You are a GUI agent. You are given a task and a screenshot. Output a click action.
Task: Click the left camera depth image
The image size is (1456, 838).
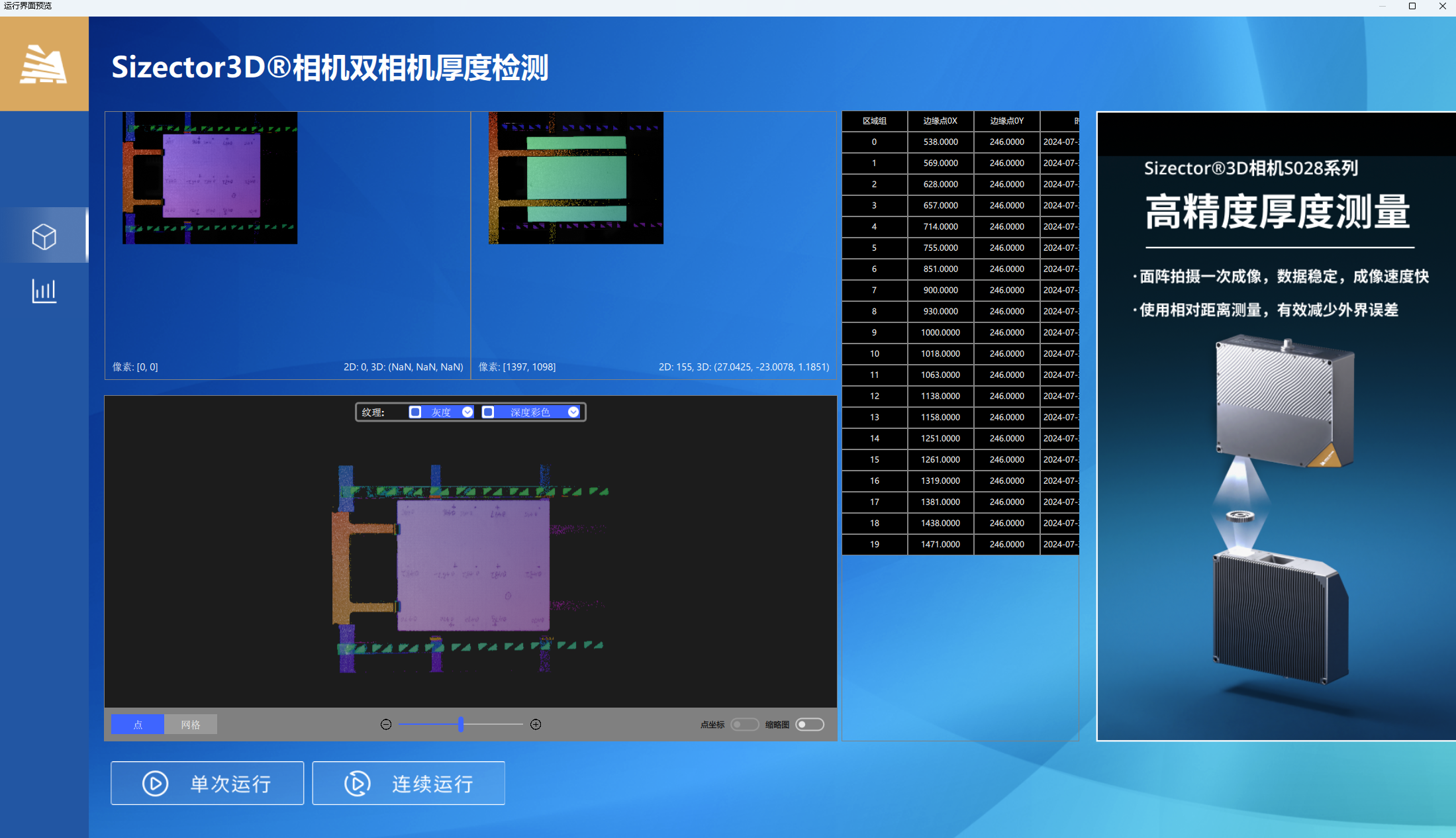click(x=210, y=178)
